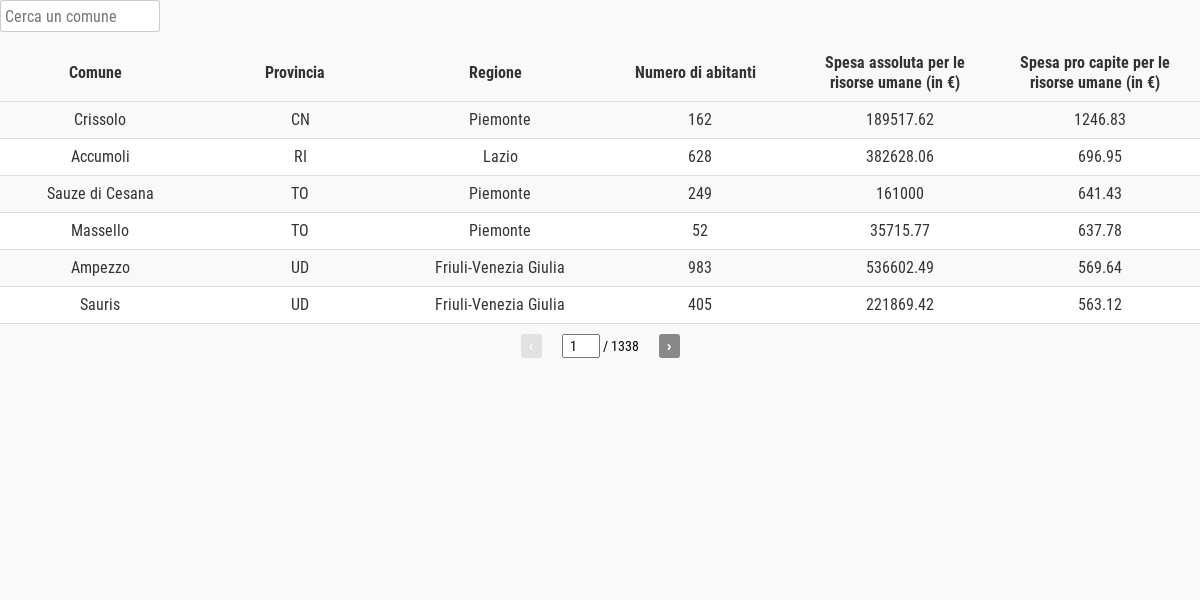The image size is (1200, 600).
Task: Sort by Numero di abitanti header
Action: 695,72
